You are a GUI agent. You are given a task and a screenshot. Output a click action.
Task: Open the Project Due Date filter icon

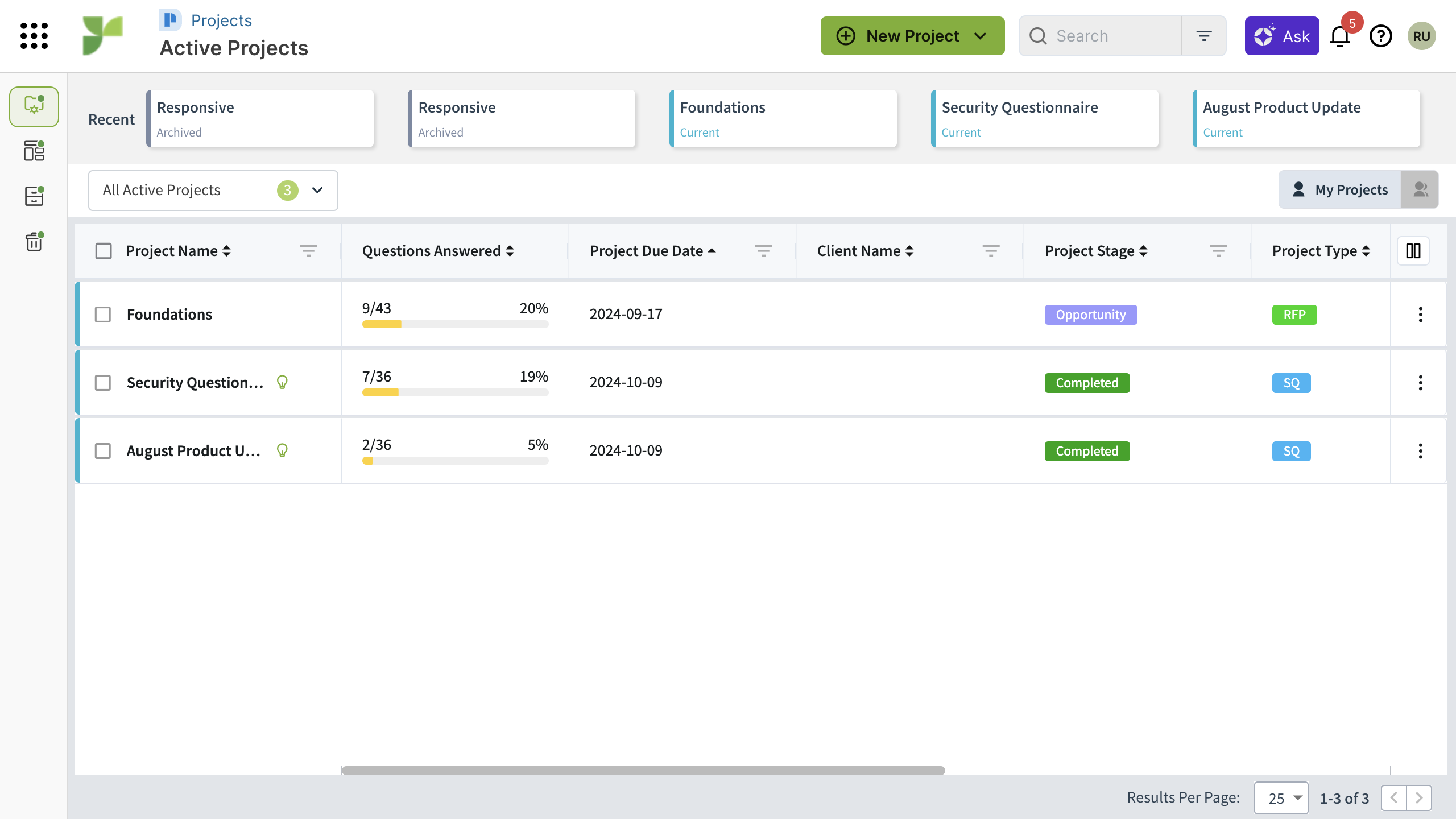(763, 251)
